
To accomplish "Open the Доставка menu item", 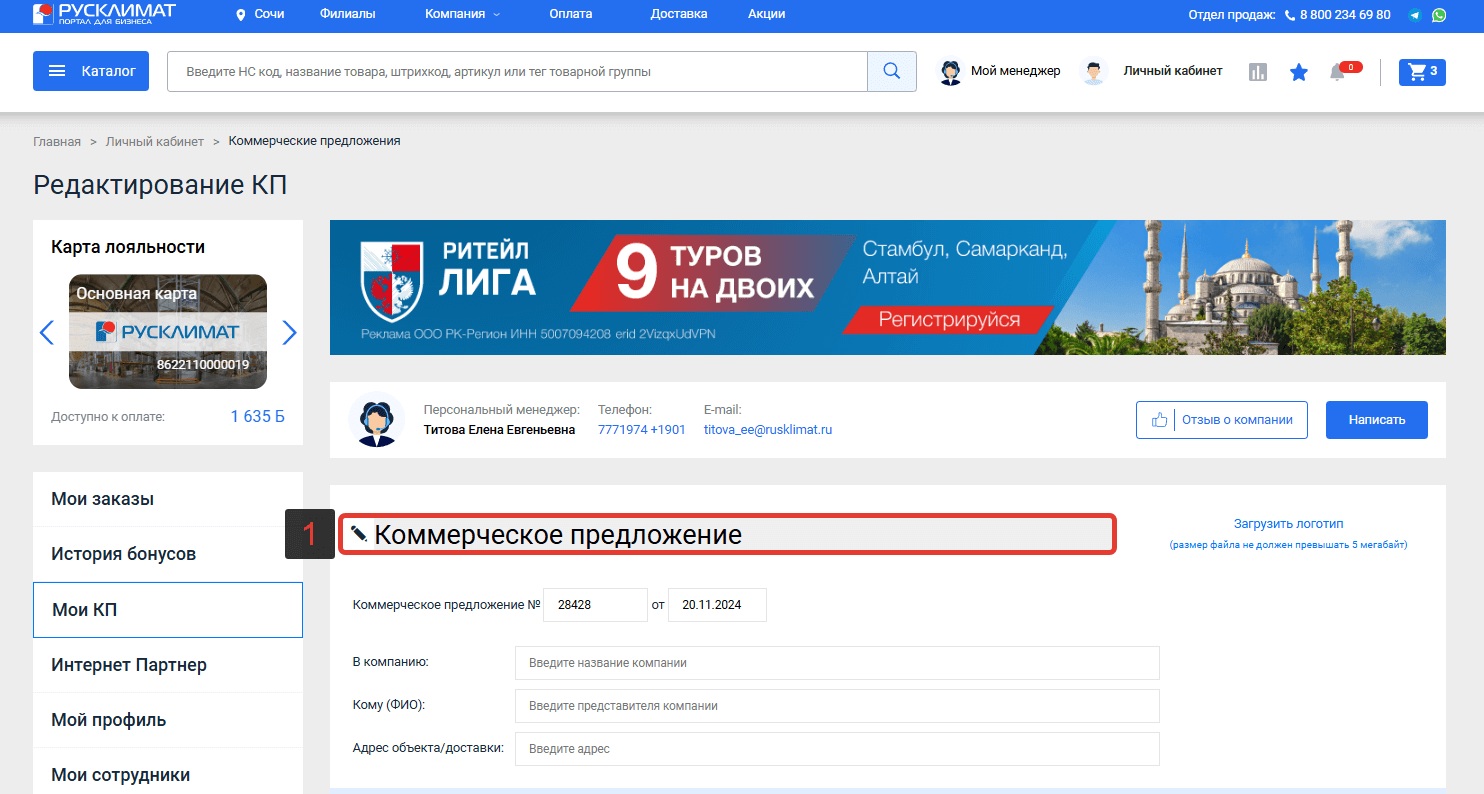I will pos(679,14).
